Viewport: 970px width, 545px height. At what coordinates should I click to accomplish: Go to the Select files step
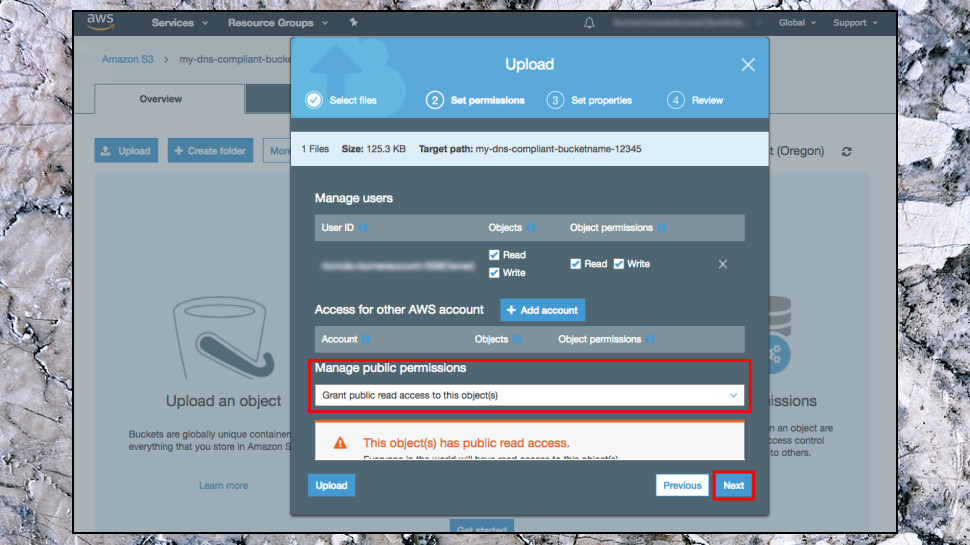[x=353, y=100]
